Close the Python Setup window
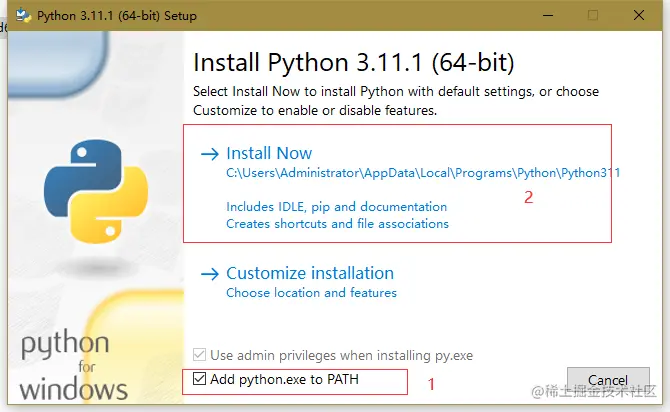Screen dimensions: 670x412 (639, 15)
